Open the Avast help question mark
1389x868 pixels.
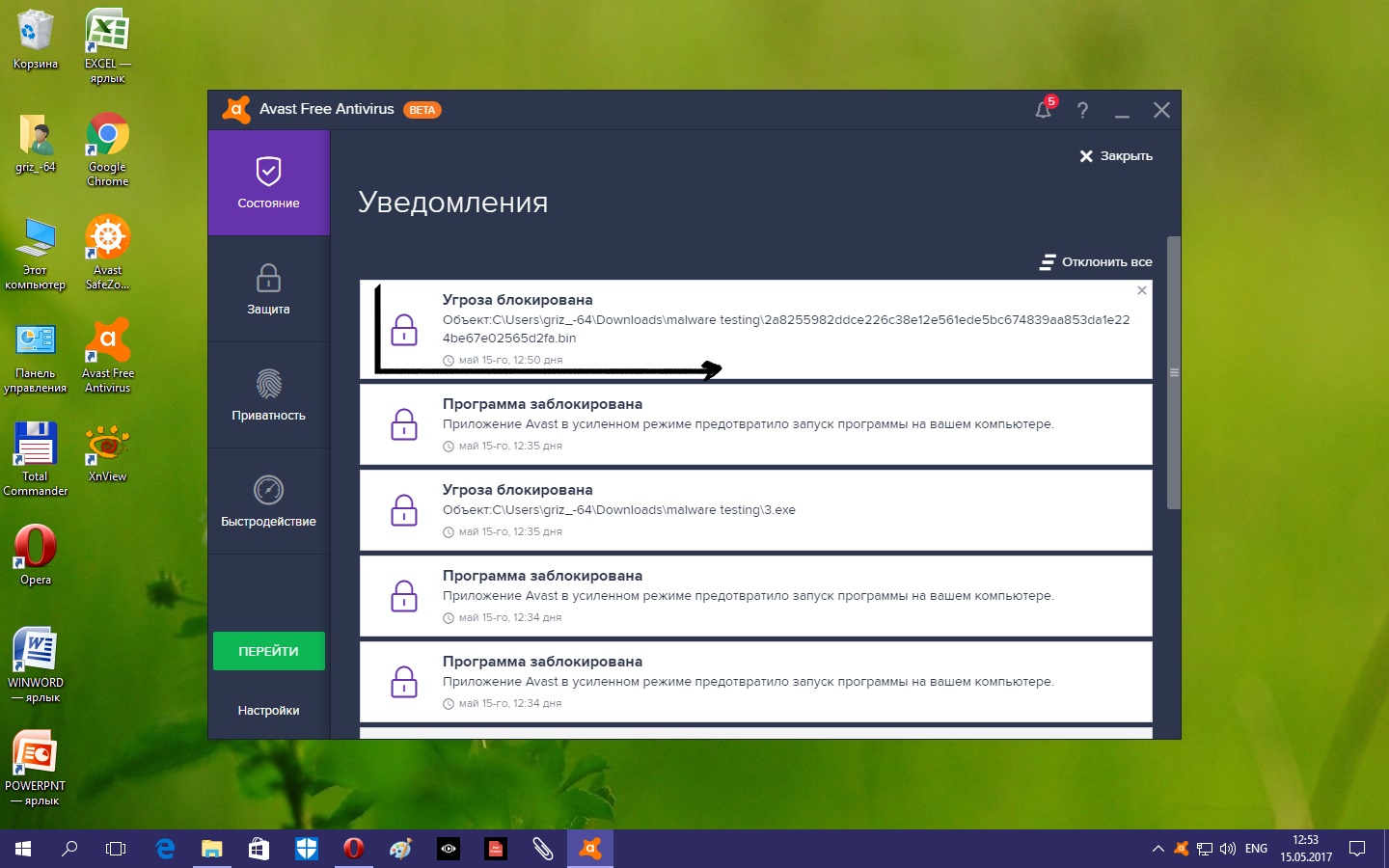[1082, 110]
